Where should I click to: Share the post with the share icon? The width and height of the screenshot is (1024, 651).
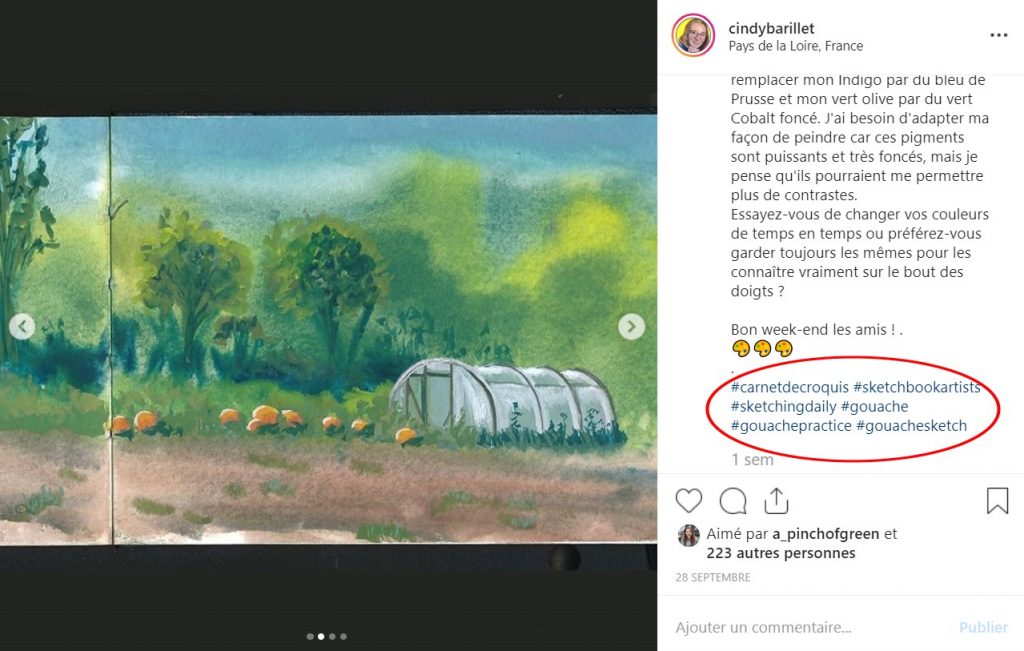click(777, 501)
